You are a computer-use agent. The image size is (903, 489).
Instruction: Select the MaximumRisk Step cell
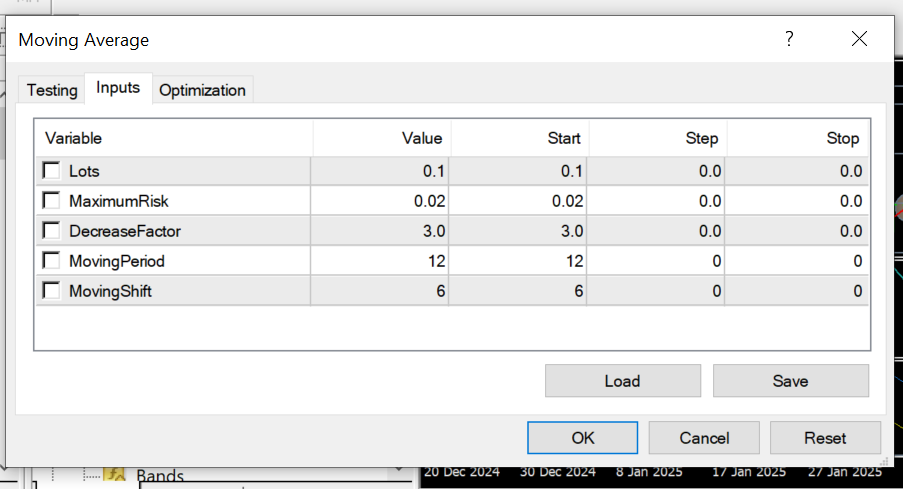(656, 201)
